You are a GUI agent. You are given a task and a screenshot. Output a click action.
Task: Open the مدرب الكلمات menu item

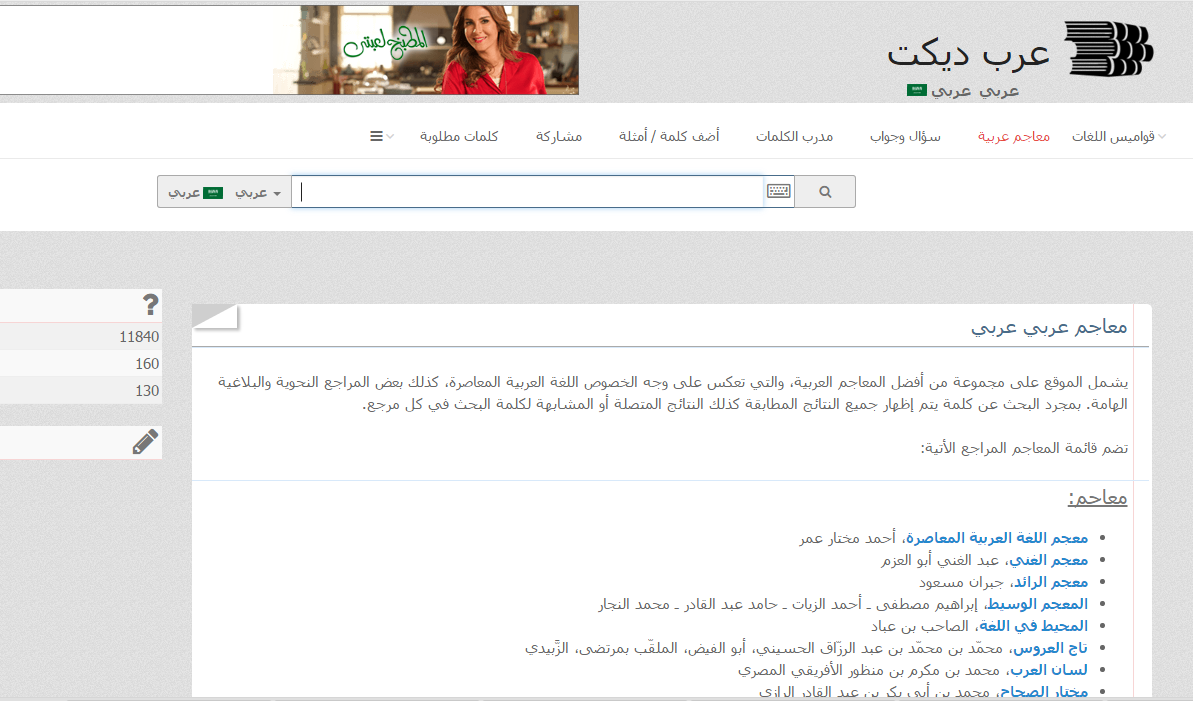pos(794,136)
